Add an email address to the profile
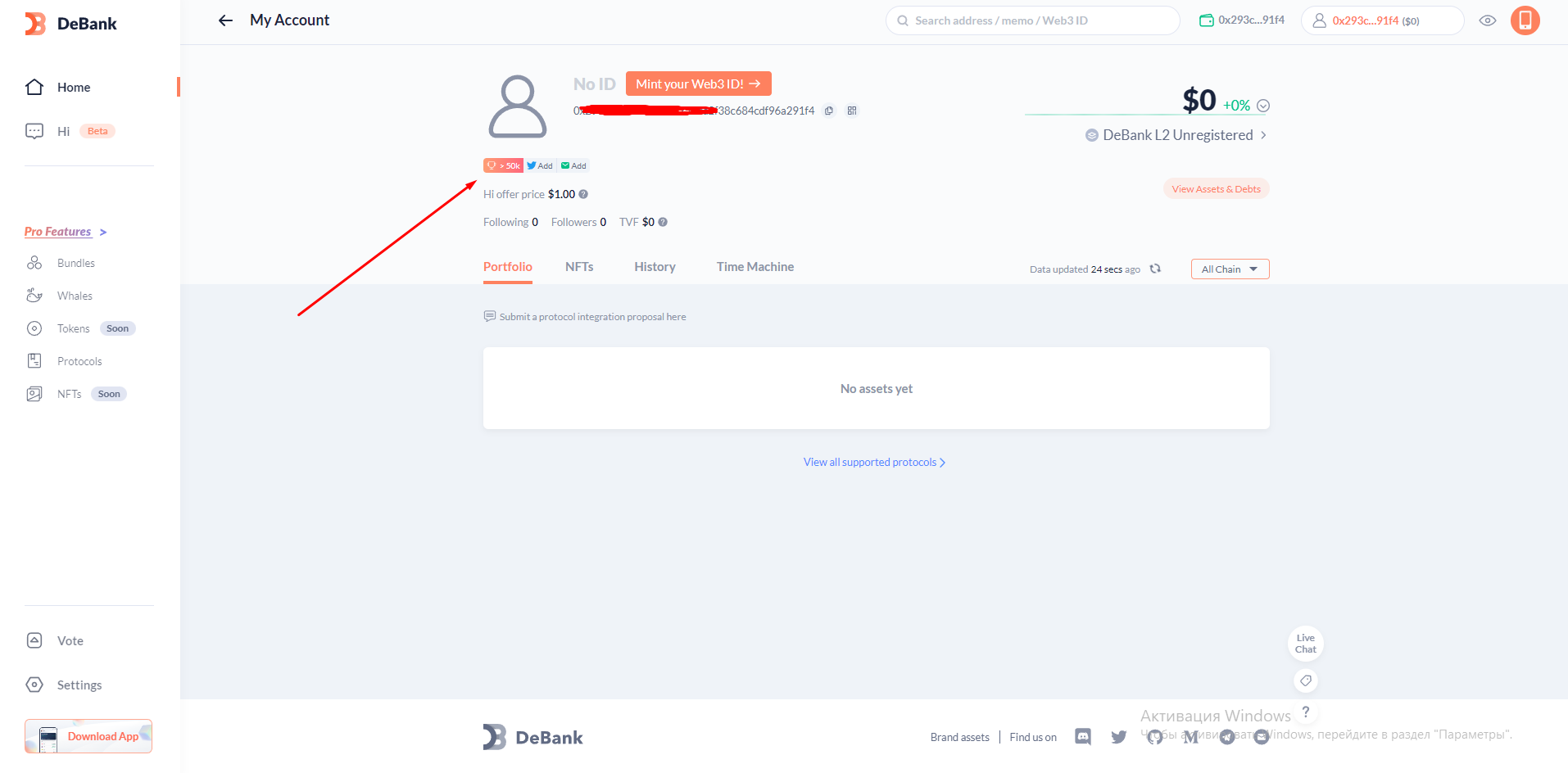Screen dimensions: 1568x773 (x=574, y=165)
